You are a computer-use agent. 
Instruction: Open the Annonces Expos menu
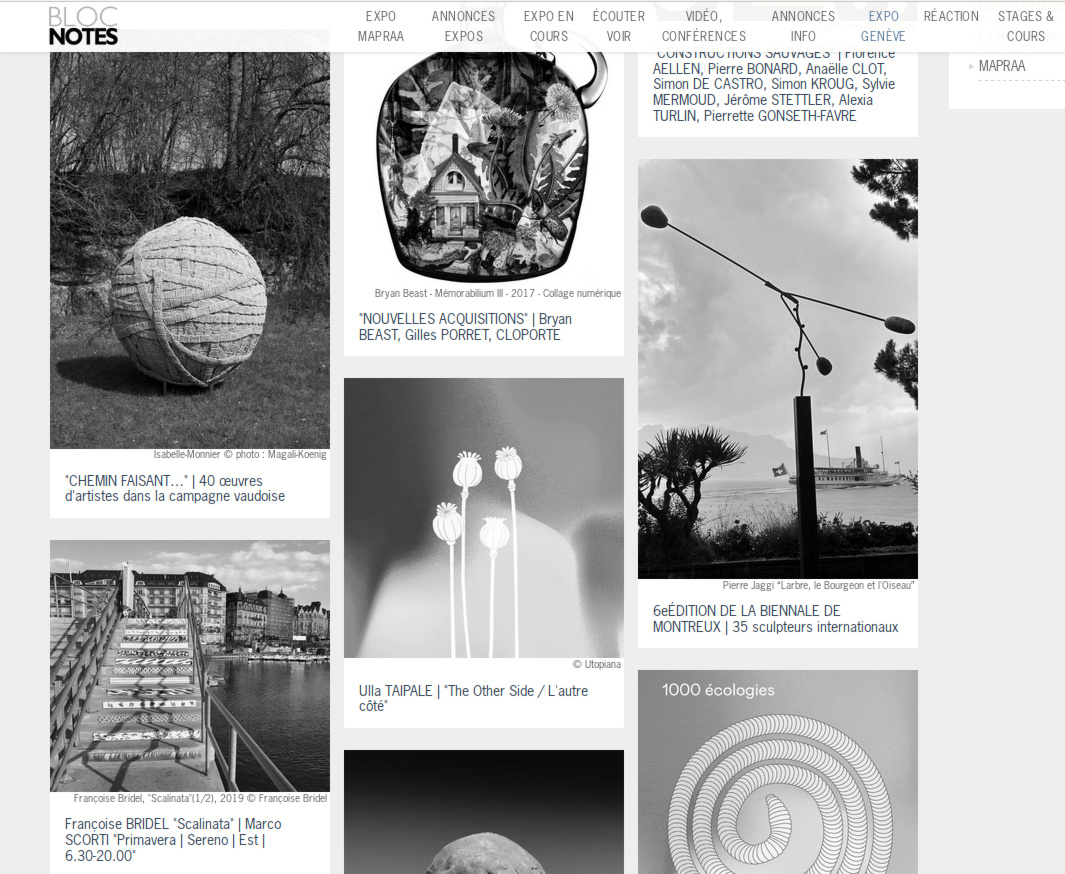pyautogui.click(x=463, y=26)
